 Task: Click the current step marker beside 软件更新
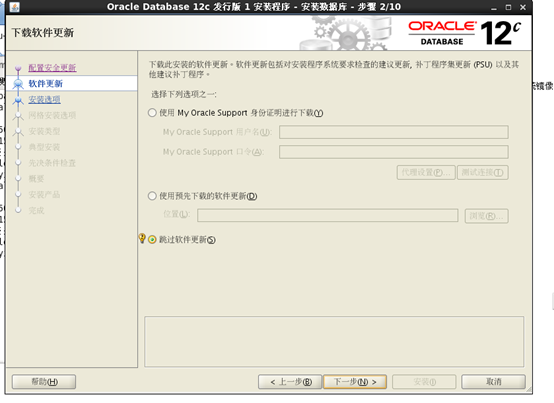(x=18, y=84)
